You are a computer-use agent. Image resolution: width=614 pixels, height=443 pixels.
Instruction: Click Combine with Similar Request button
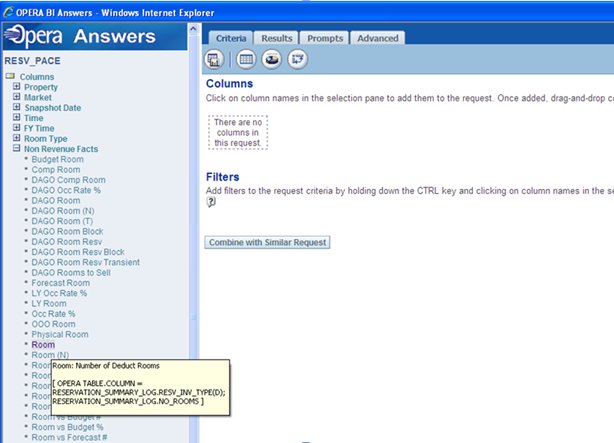click(267, 242)
